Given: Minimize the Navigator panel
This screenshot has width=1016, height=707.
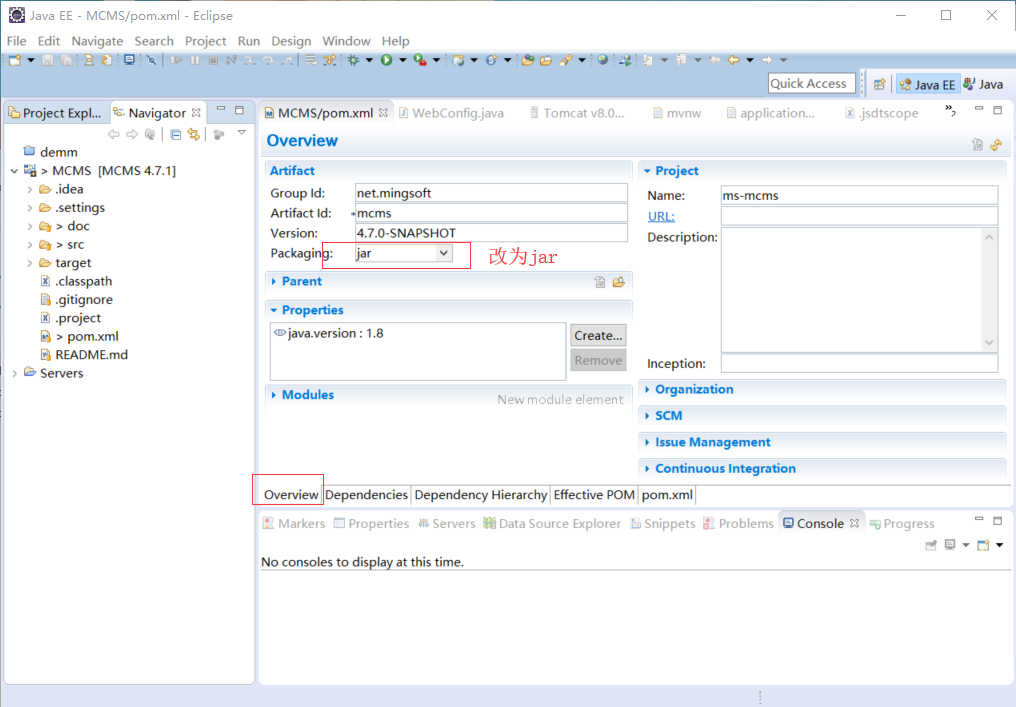Looking at the screenshot, I should (x=221, y=110).
